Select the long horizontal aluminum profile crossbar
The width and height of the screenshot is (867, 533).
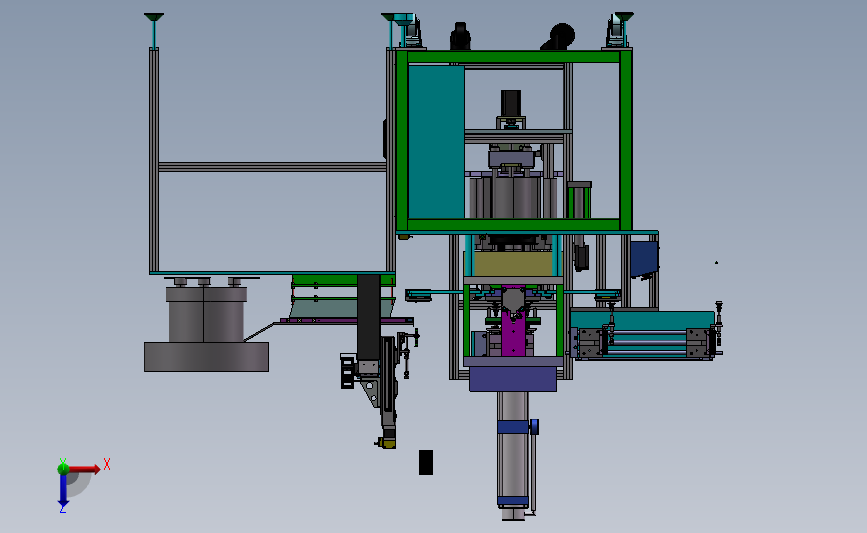272,166
